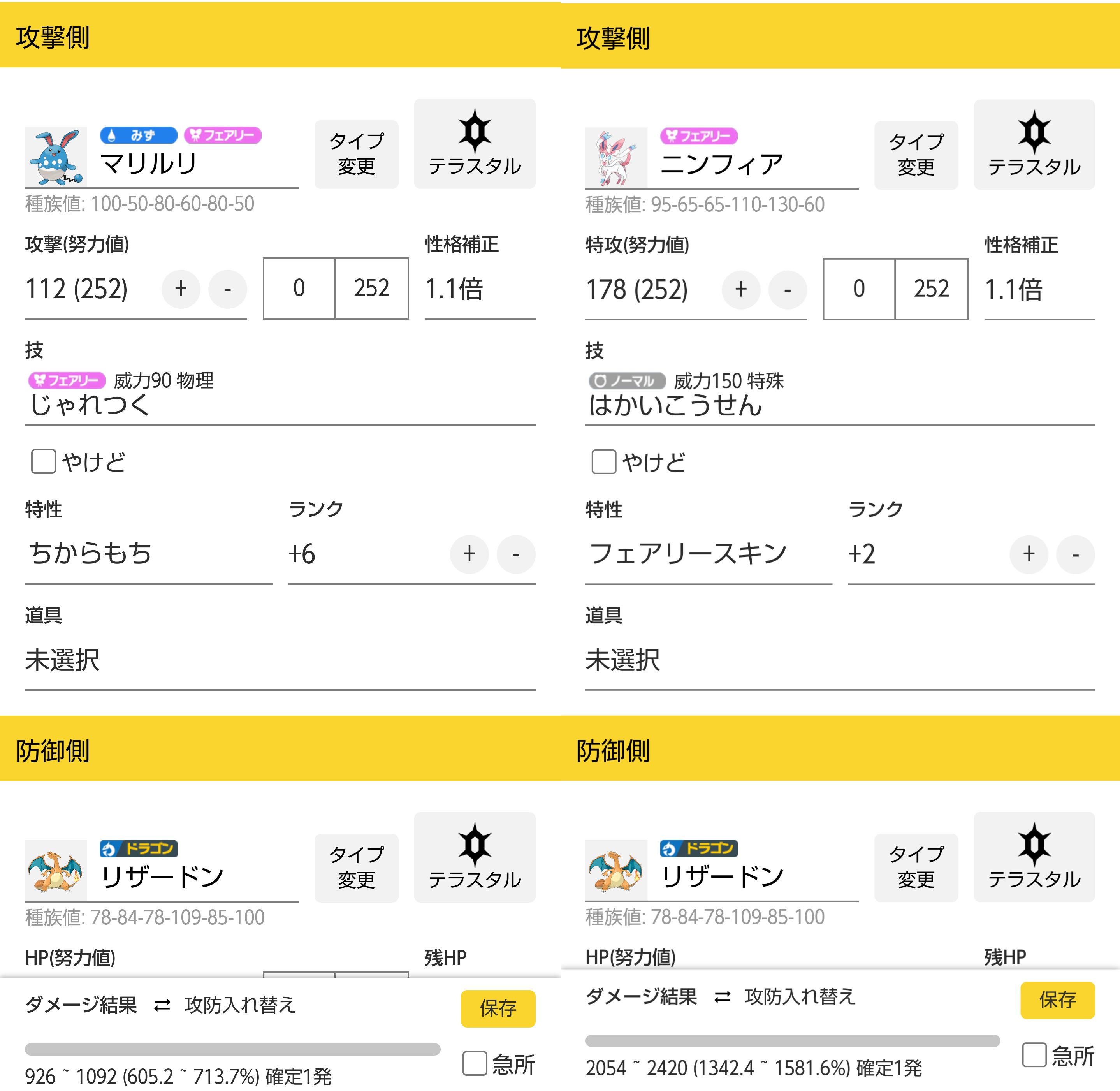Click Azumarill's sprite in left attacker panel

[x=56, y=157]
